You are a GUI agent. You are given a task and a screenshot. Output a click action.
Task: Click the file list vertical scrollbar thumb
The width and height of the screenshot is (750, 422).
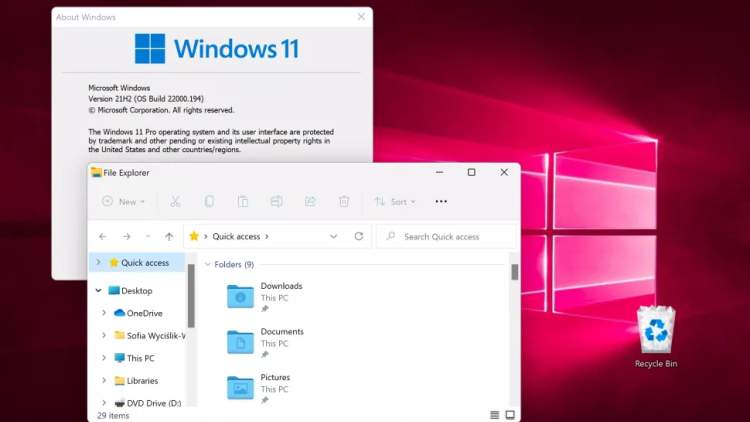point(515,272)
